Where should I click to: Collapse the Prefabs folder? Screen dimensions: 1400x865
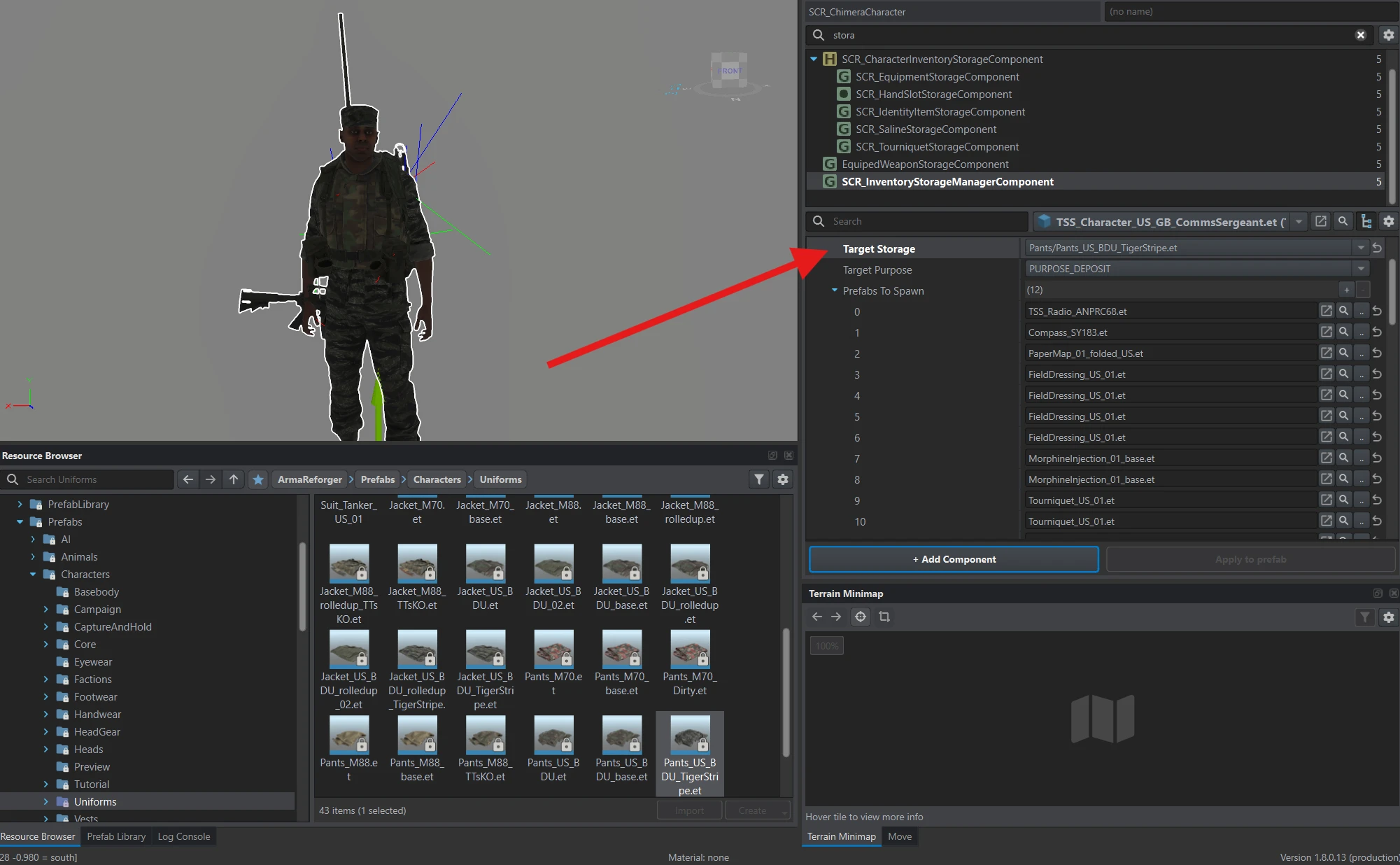pos(20,521)
